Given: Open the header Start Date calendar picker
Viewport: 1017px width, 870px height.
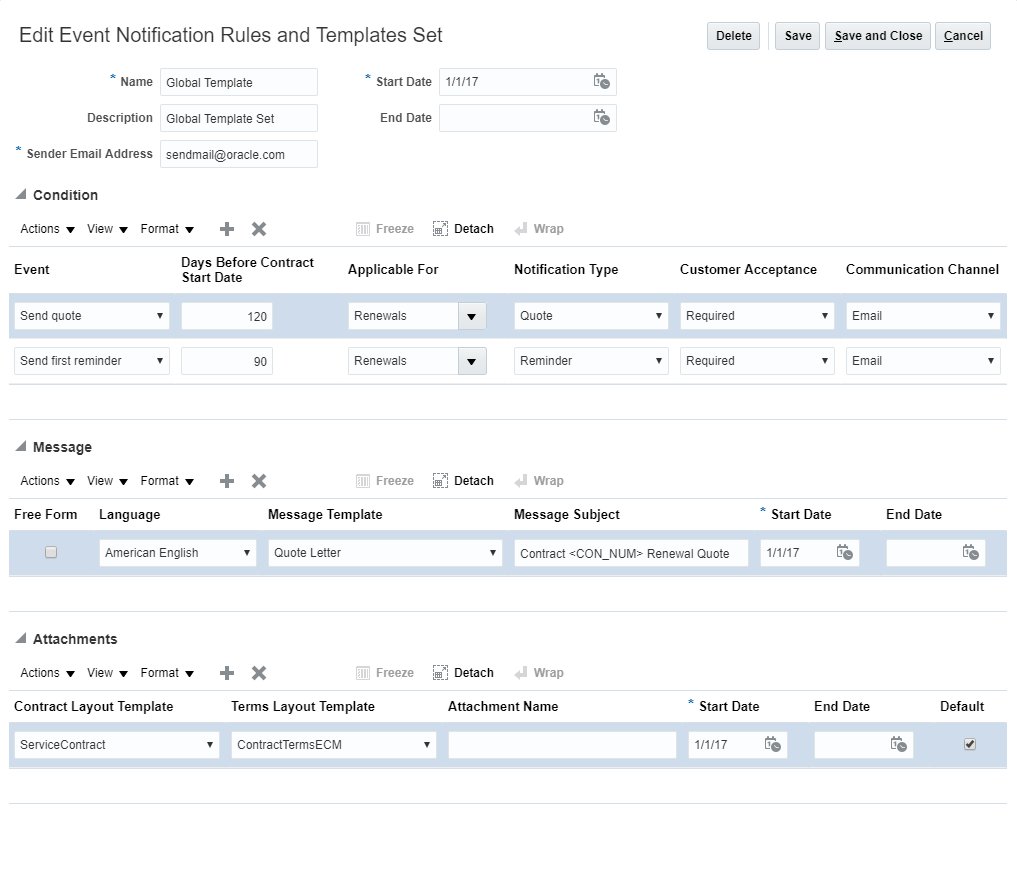Looking at the screenshot, I should (x=601, y=82).
